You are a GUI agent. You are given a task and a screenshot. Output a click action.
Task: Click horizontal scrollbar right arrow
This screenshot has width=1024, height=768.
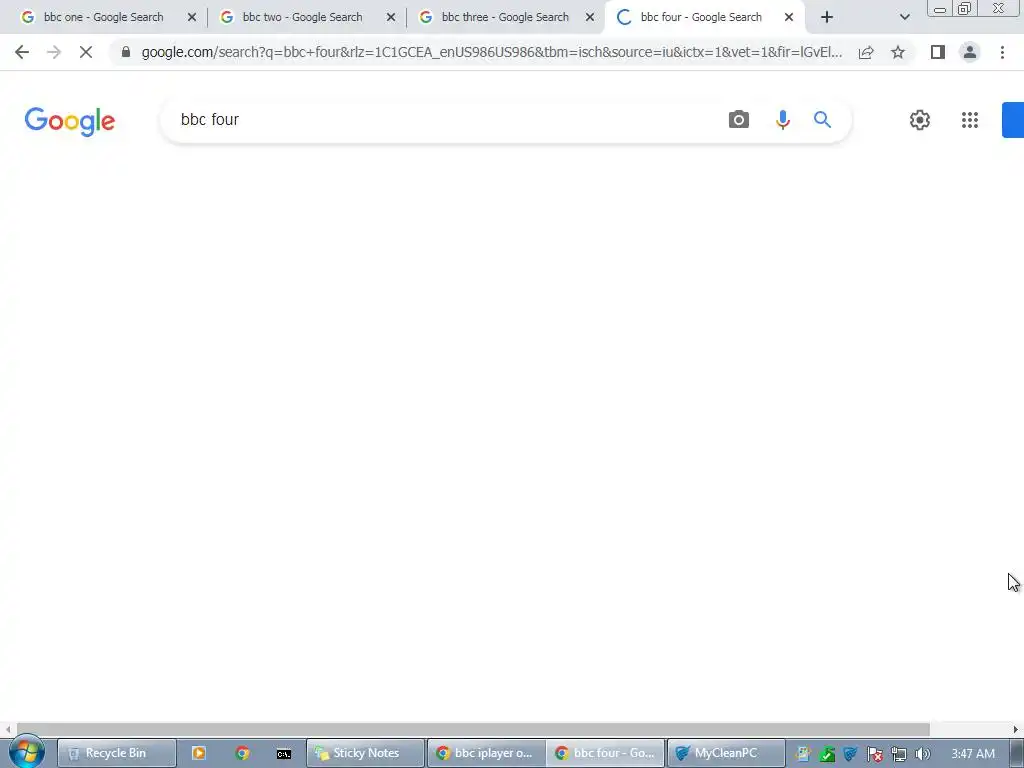coord(1016,729)
